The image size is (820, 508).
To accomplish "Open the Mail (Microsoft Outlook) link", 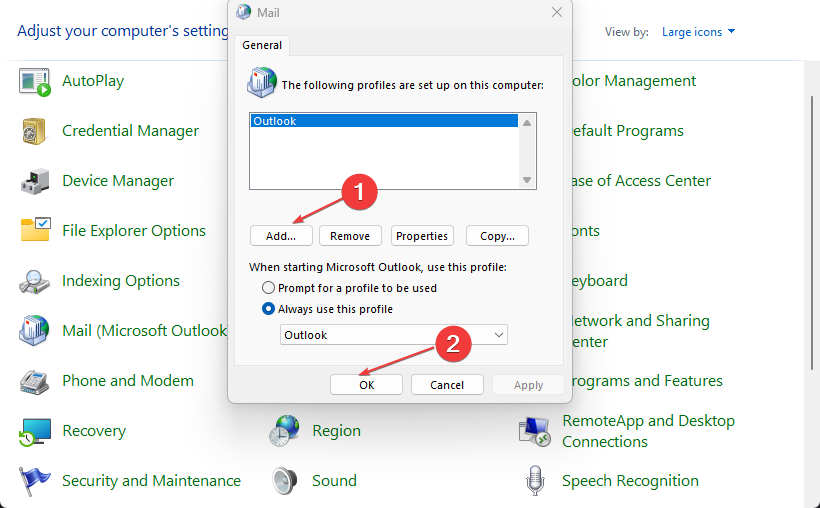I will pos(145,331).
